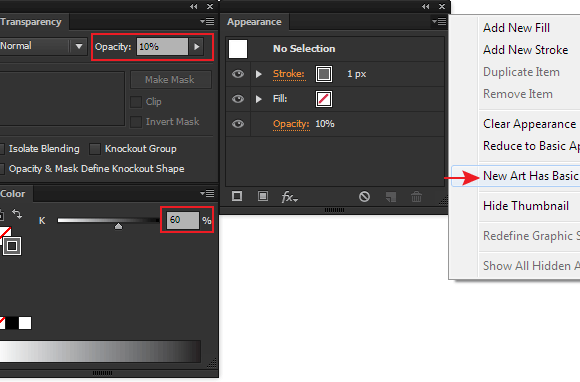Screen dimensions: 580x382
Task: Click the trash Delete Selected Item icon
Action: coord(417,196)
